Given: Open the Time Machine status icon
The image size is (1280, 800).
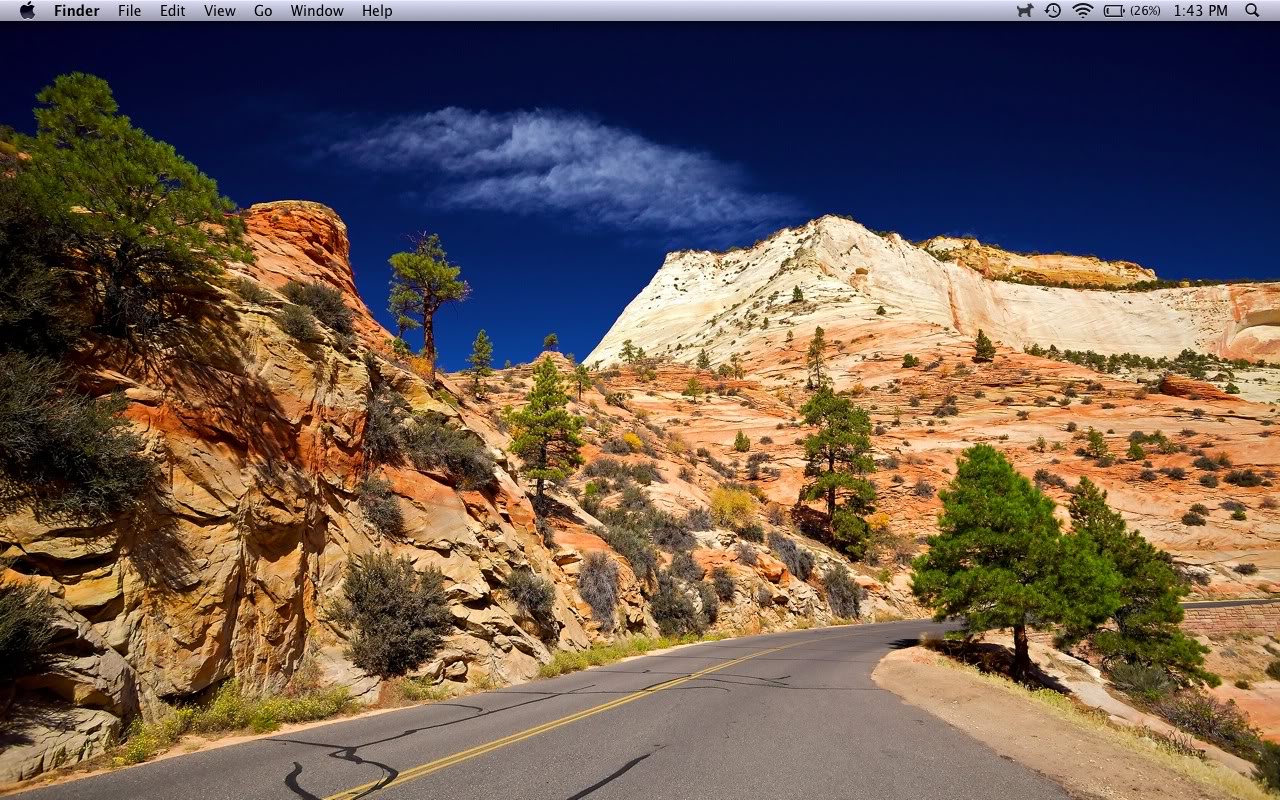Looking at the screenshot, I should click(1053, 10).
